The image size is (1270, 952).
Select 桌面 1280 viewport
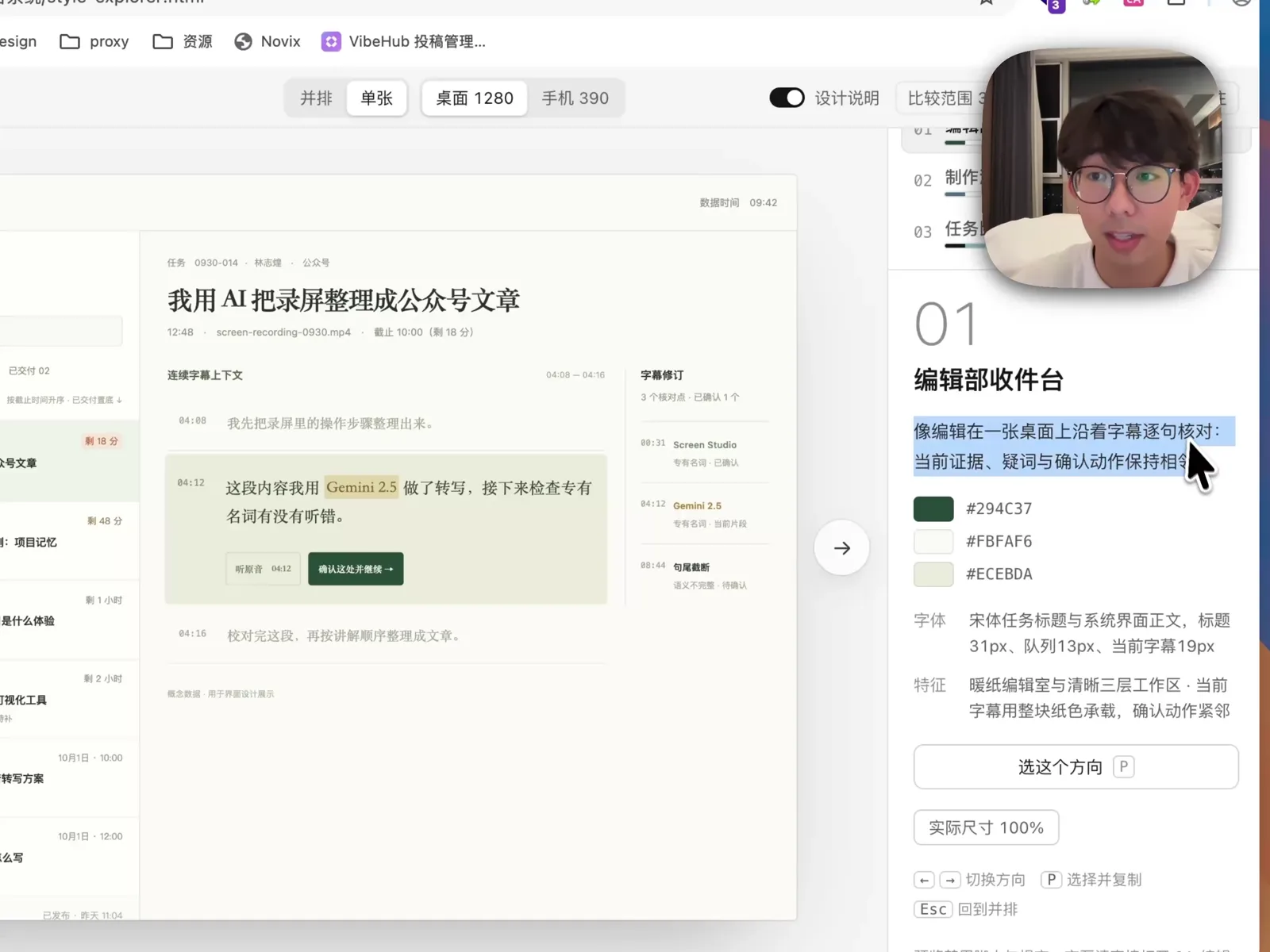[x=474, y=98]
